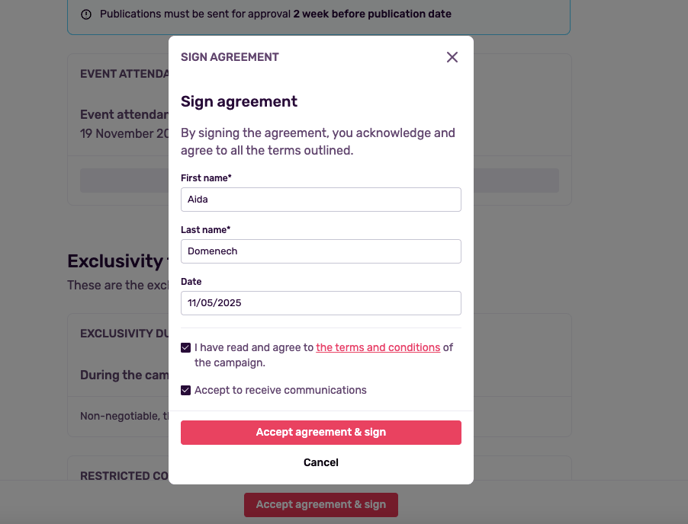
Task: Click the SIGN AGREEMENT dialog title
Action: tap(230, 57)
